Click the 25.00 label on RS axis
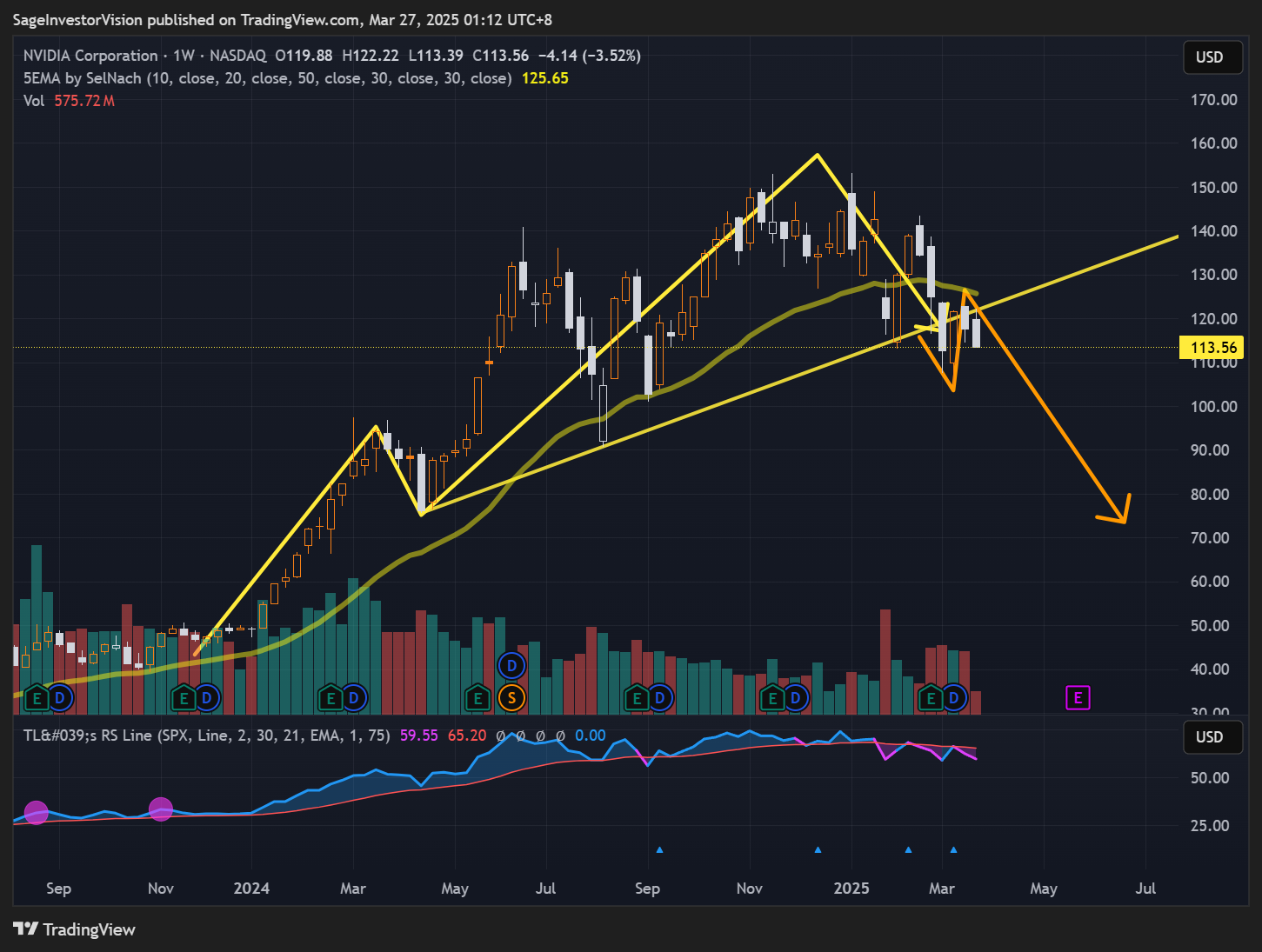Image resolution: width=1262 pixels, height=952 pixels. point(1210,826)
